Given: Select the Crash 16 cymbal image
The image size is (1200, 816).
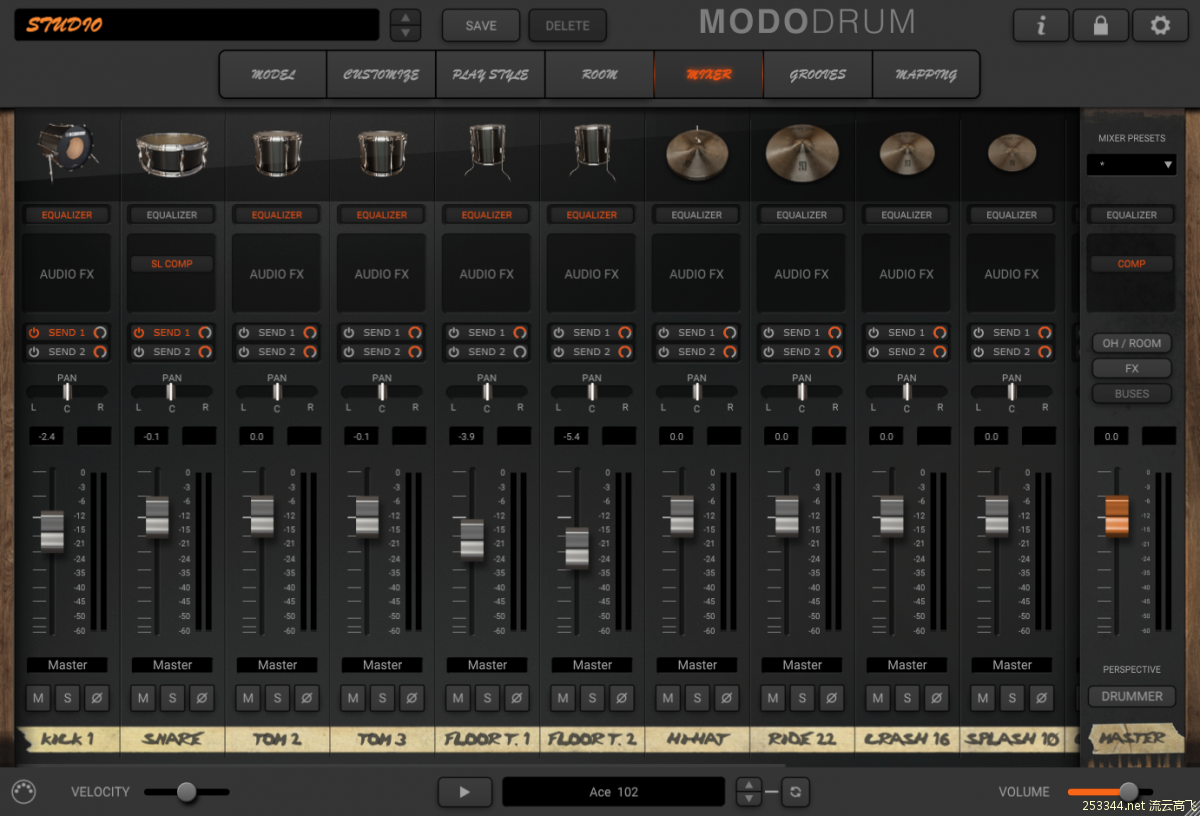Looking at the screenshot, I should tap(907, 153).
